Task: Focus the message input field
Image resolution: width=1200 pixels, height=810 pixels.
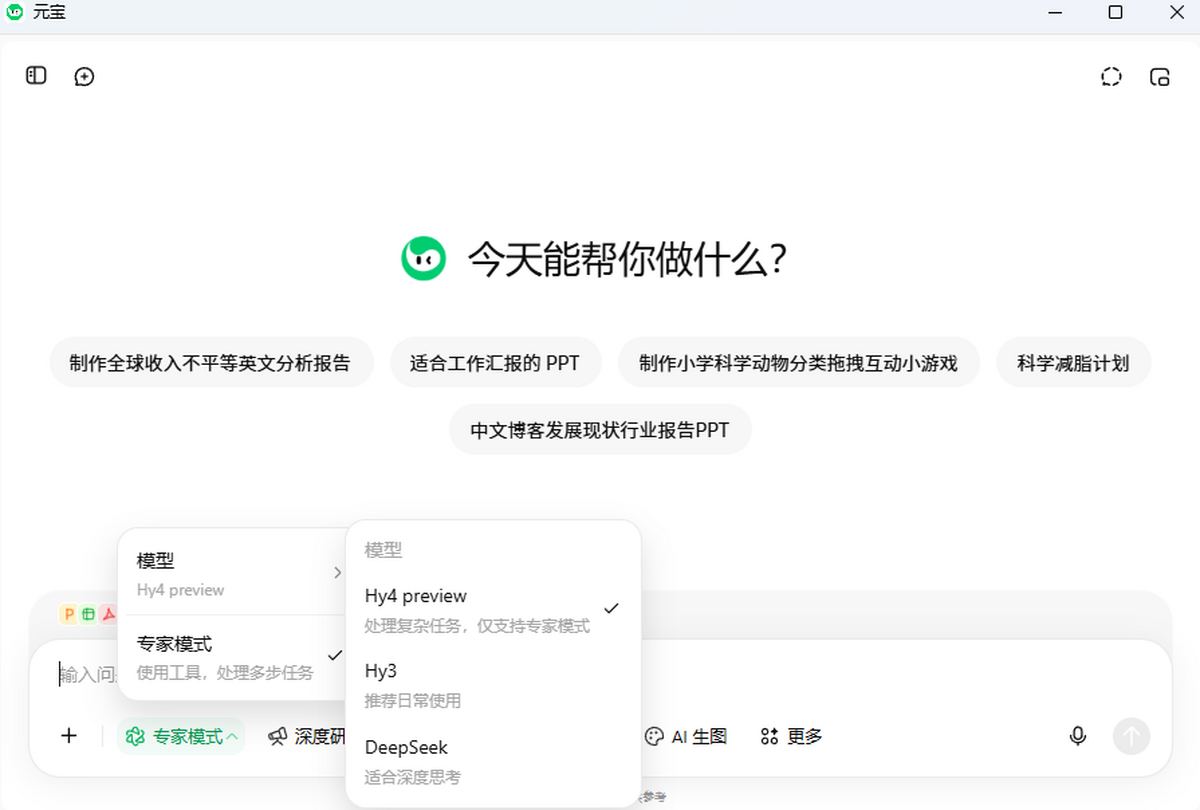Action: click(600, 673)
